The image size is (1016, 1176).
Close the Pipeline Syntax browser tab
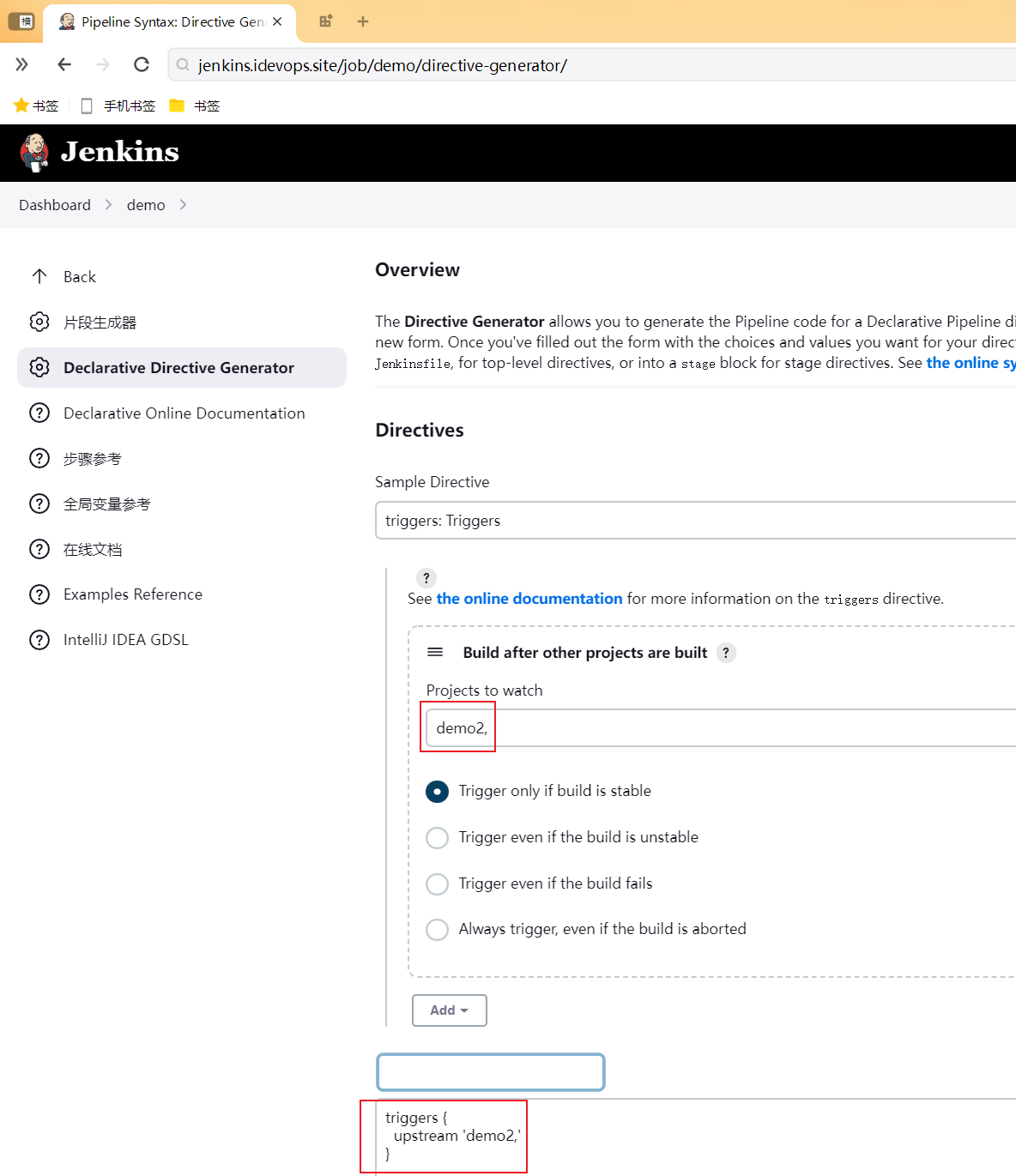(x=277, y=21)
